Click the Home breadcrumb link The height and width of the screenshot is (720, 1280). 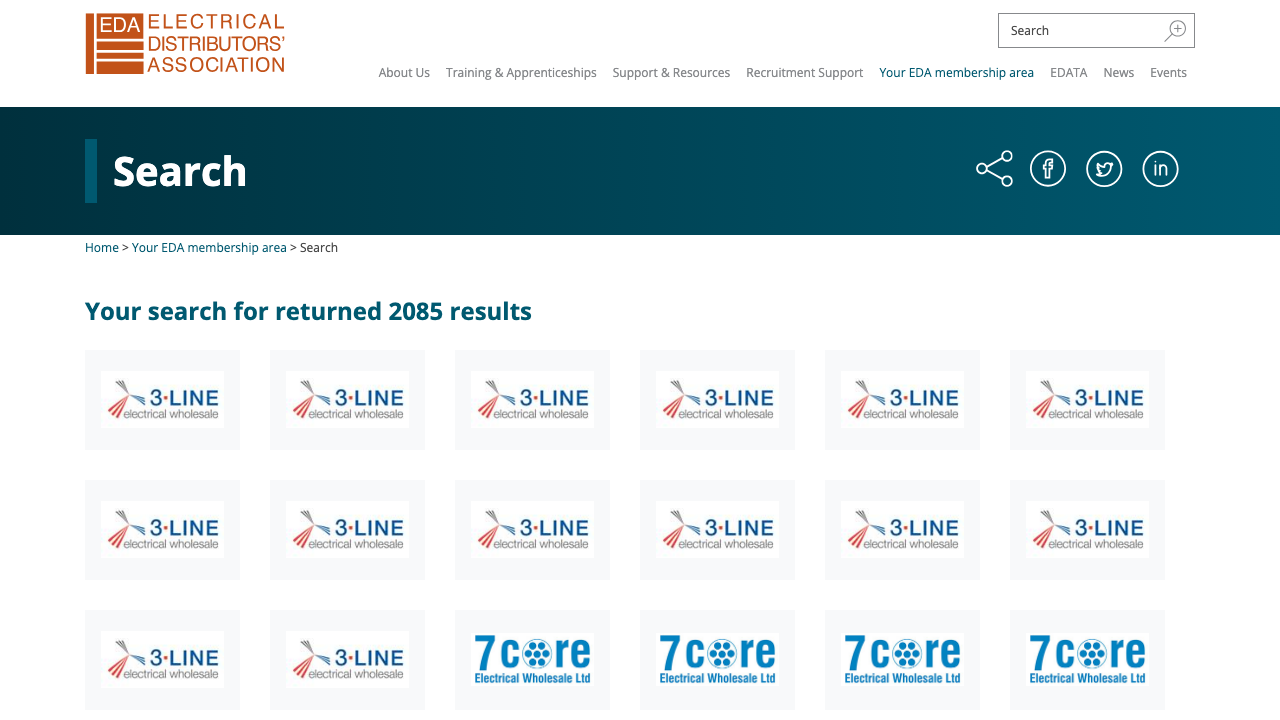(x=101, y=245)
